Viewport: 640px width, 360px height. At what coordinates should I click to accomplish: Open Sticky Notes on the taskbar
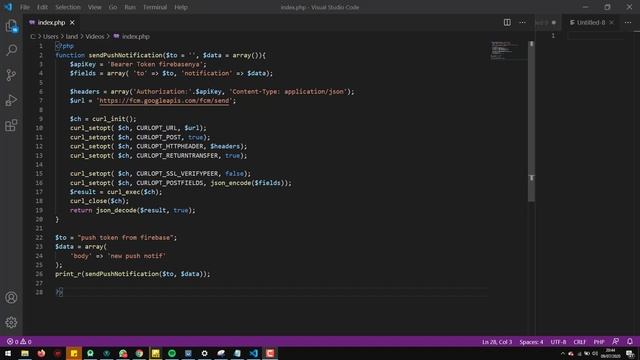[74, 353]
